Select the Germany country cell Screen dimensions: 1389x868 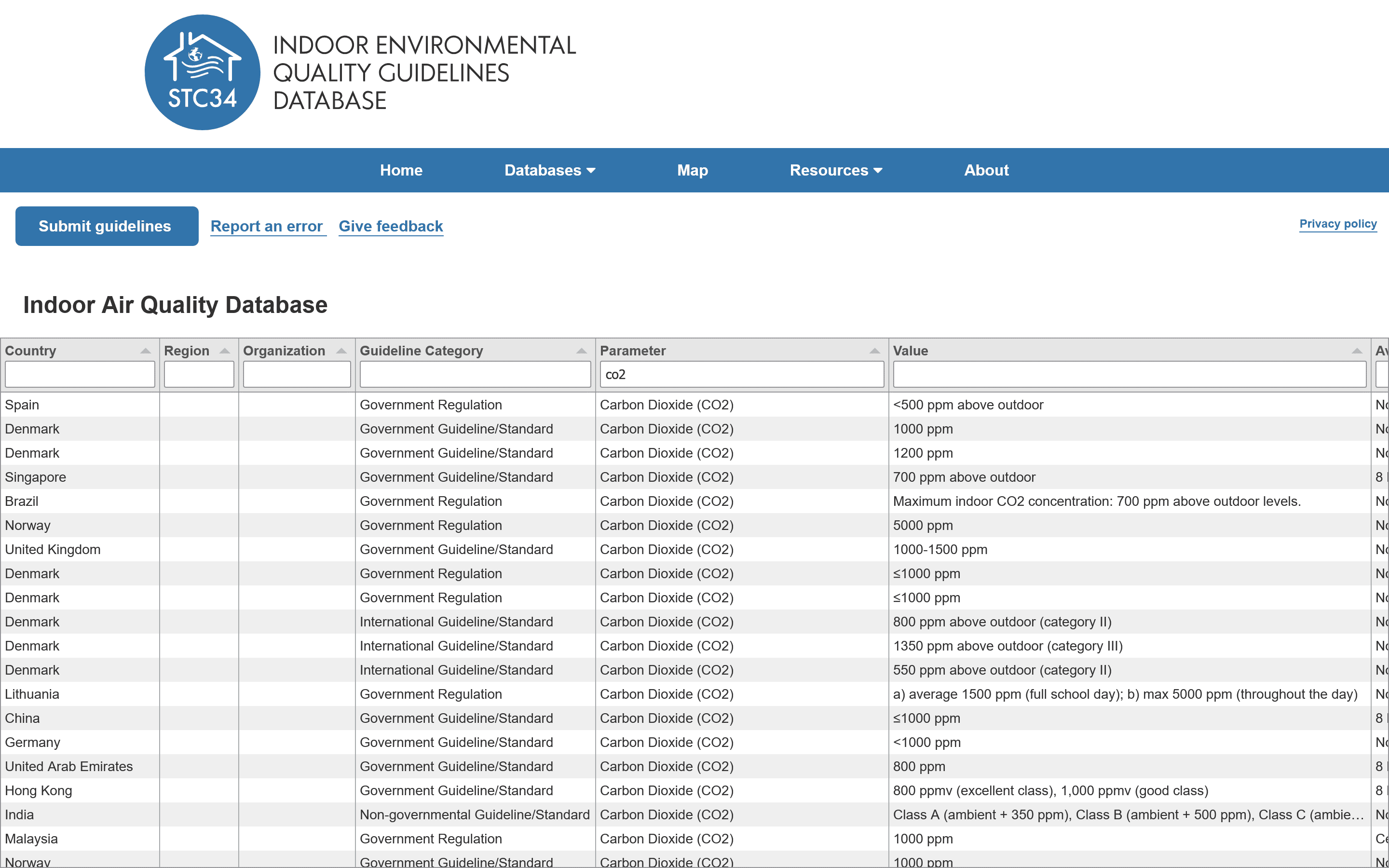(80, 742)
